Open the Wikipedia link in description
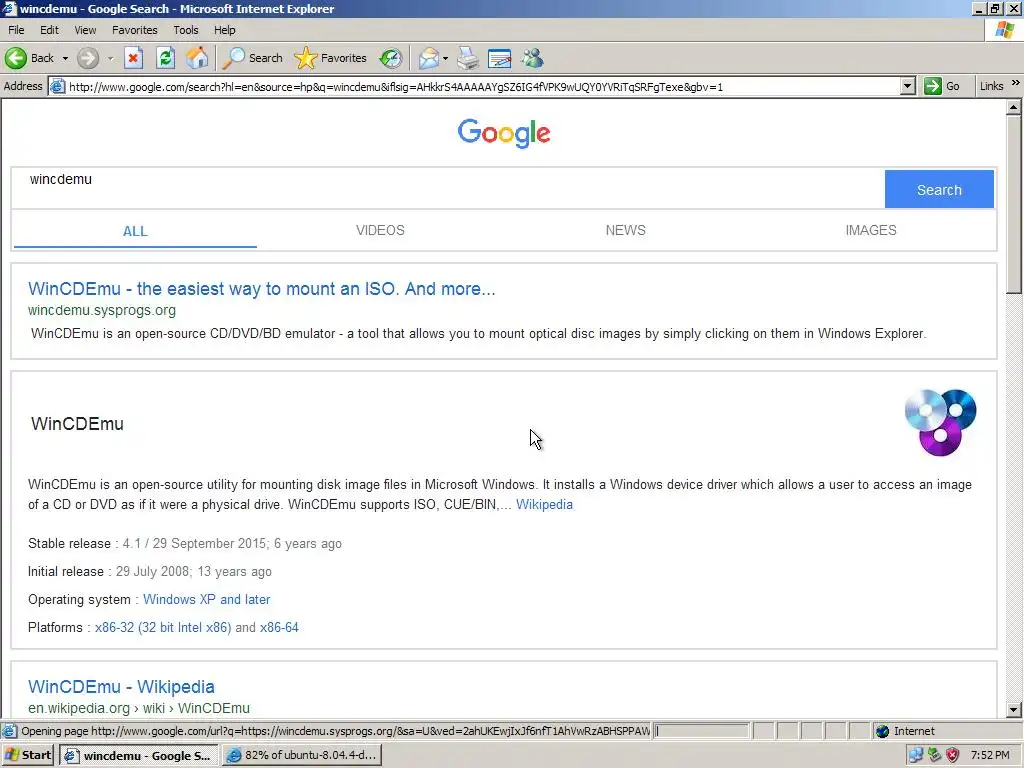 click(544, 504)
